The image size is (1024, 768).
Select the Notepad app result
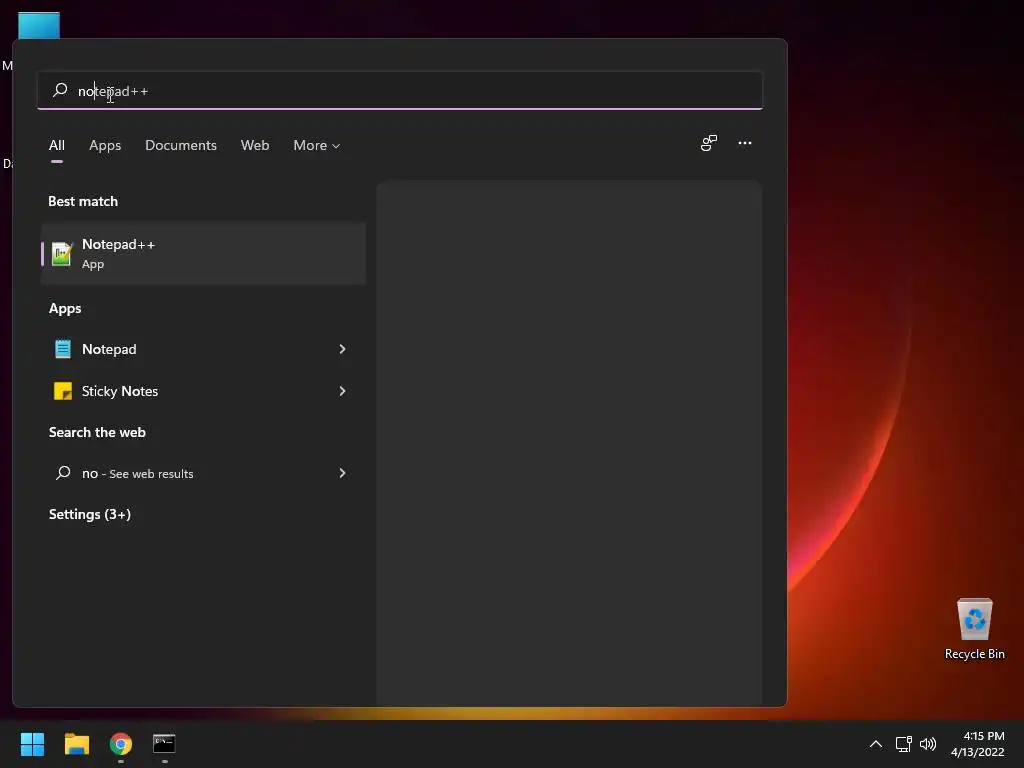[203, 349]
